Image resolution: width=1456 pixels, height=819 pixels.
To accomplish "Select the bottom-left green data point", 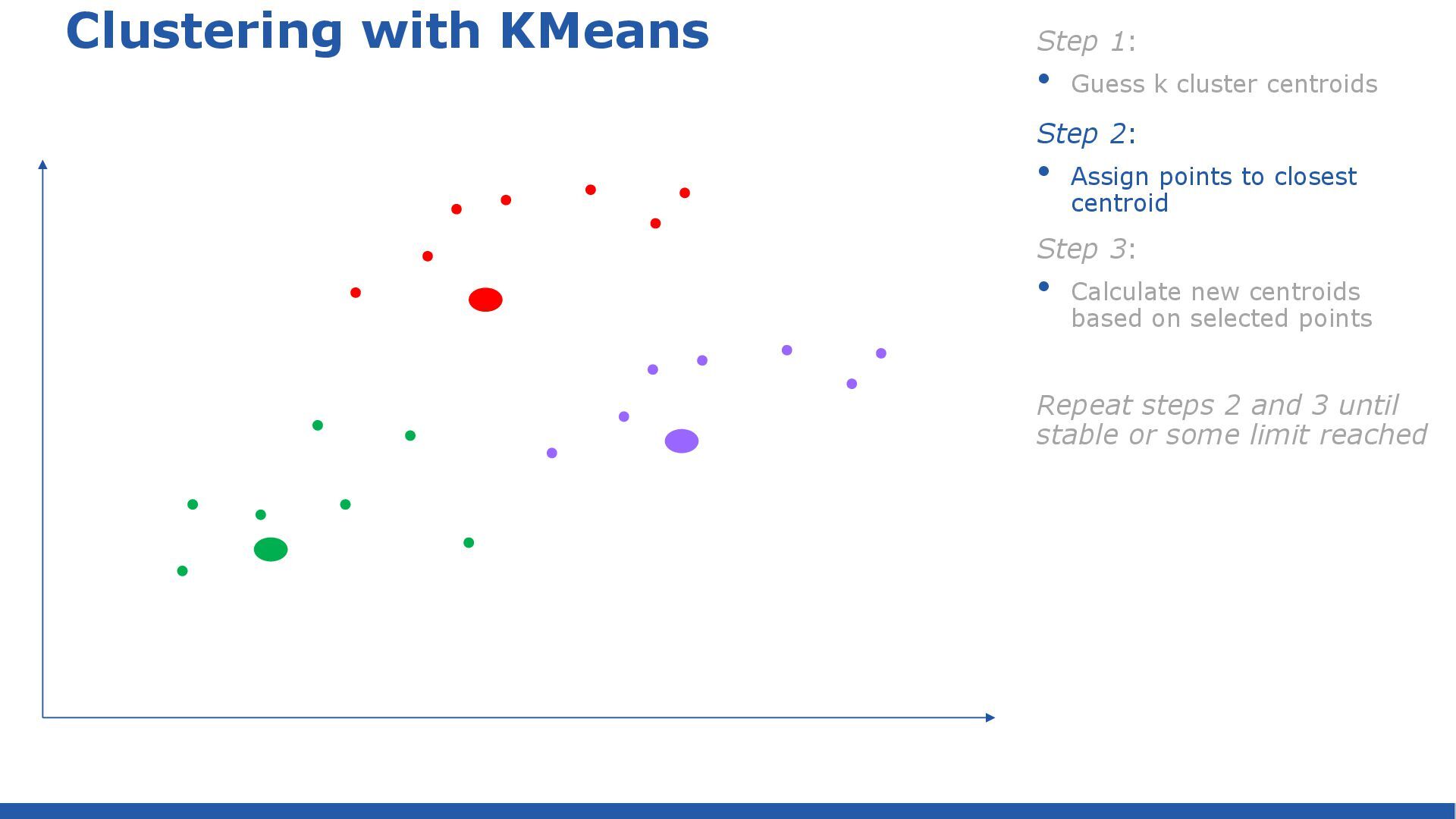I will [182, 570].
